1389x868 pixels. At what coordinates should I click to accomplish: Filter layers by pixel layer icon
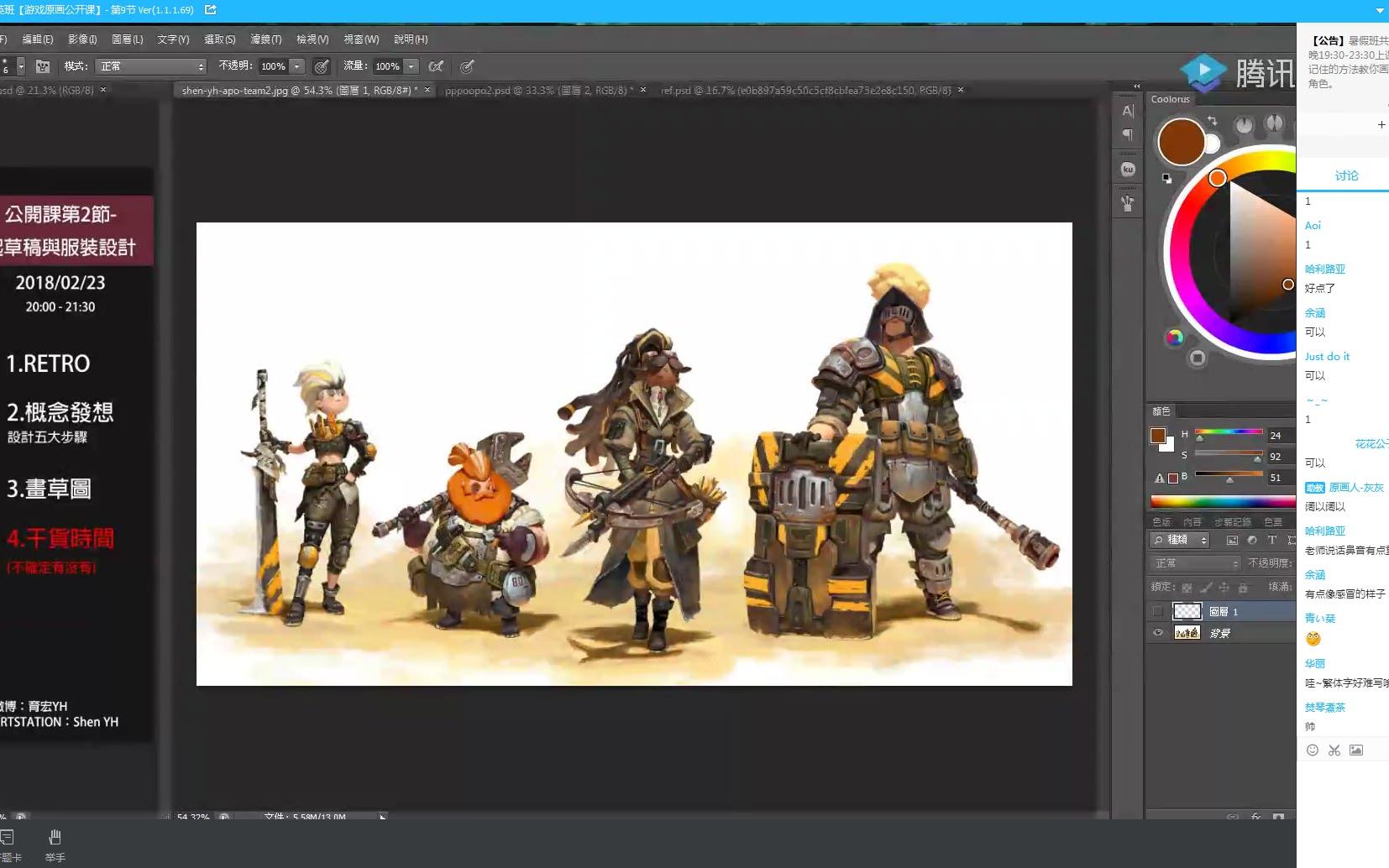(x=1232, y=540)
